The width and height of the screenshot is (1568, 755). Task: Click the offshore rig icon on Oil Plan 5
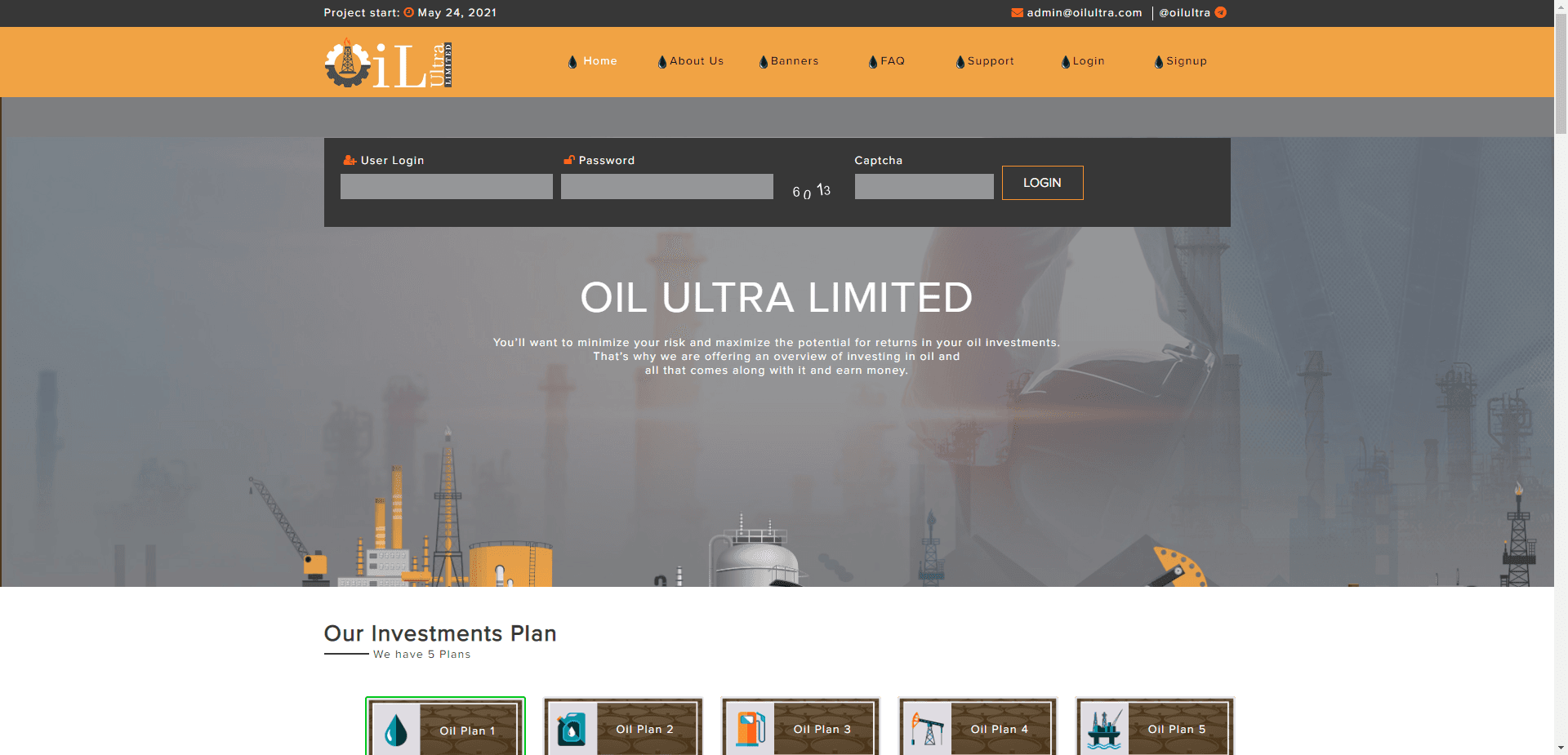[x=1104, y=729]
